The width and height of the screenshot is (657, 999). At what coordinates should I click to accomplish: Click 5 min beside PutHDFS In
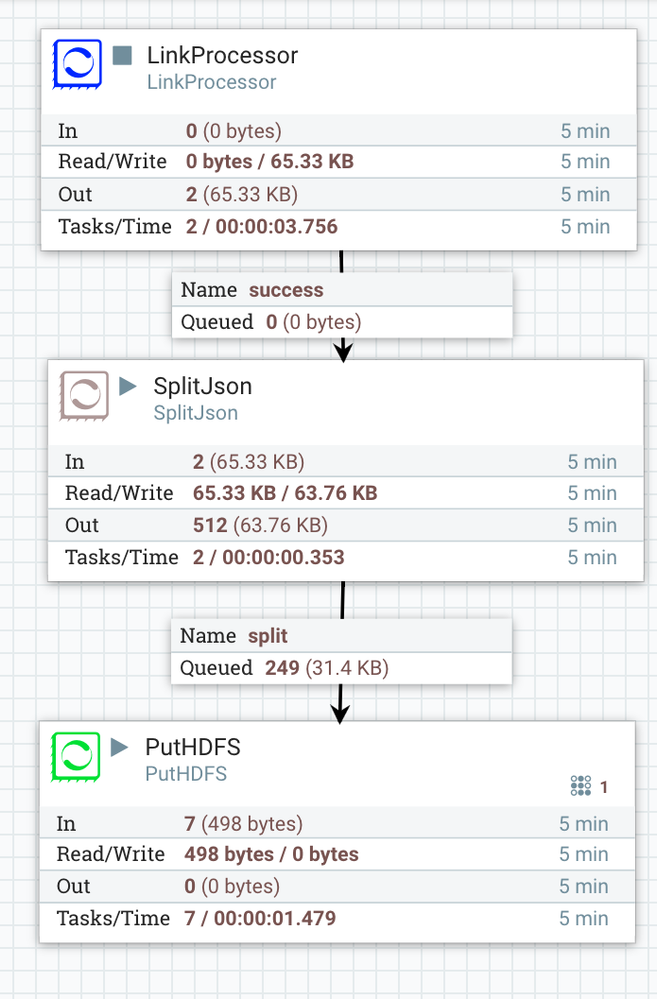[584, 824]
